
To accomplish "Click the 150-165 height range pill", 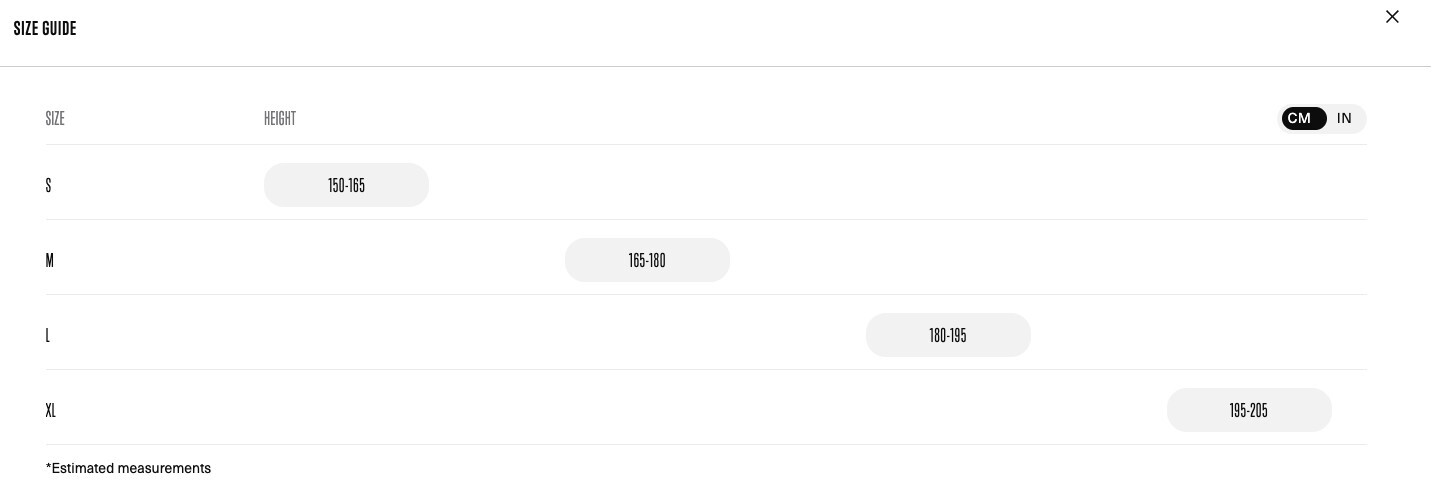I will 346,186.
